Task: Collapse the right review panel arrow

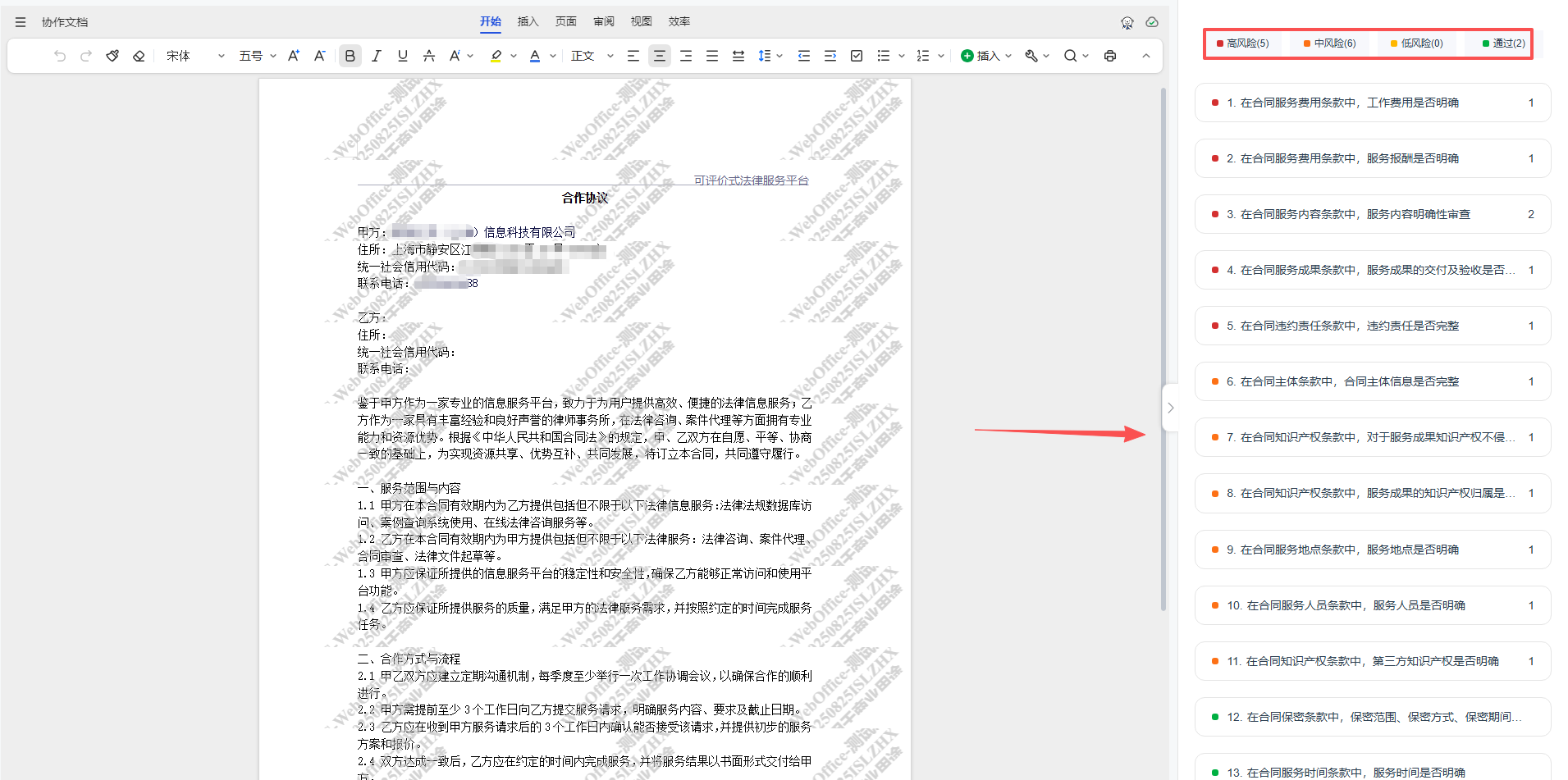Action: pyautogui.click(x=1171, y=408)
